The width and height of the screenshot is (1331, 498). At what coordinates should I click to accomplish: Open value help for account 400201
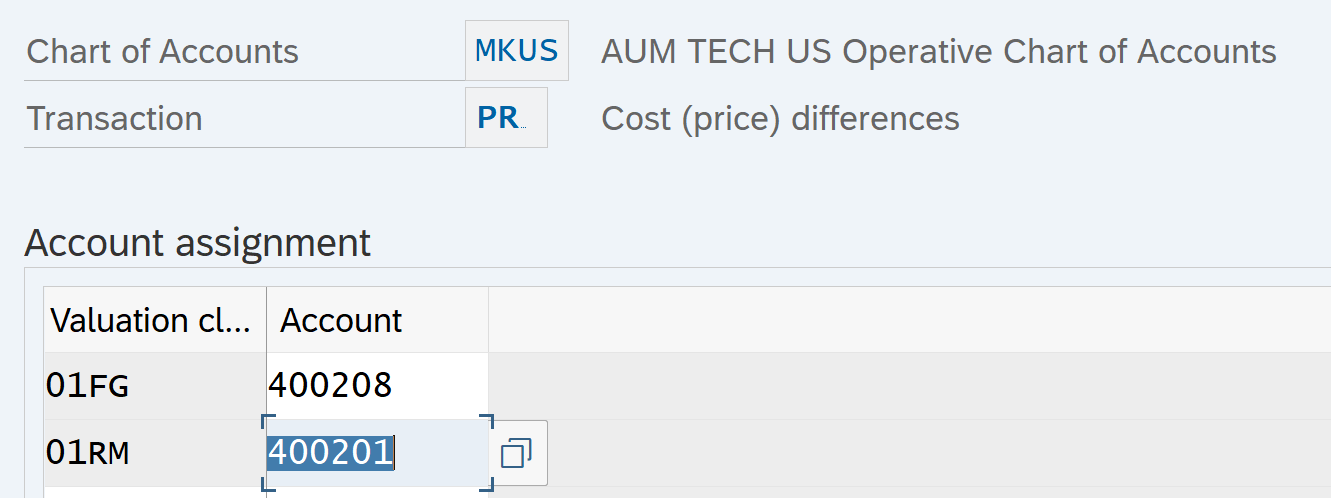(516, 454)
